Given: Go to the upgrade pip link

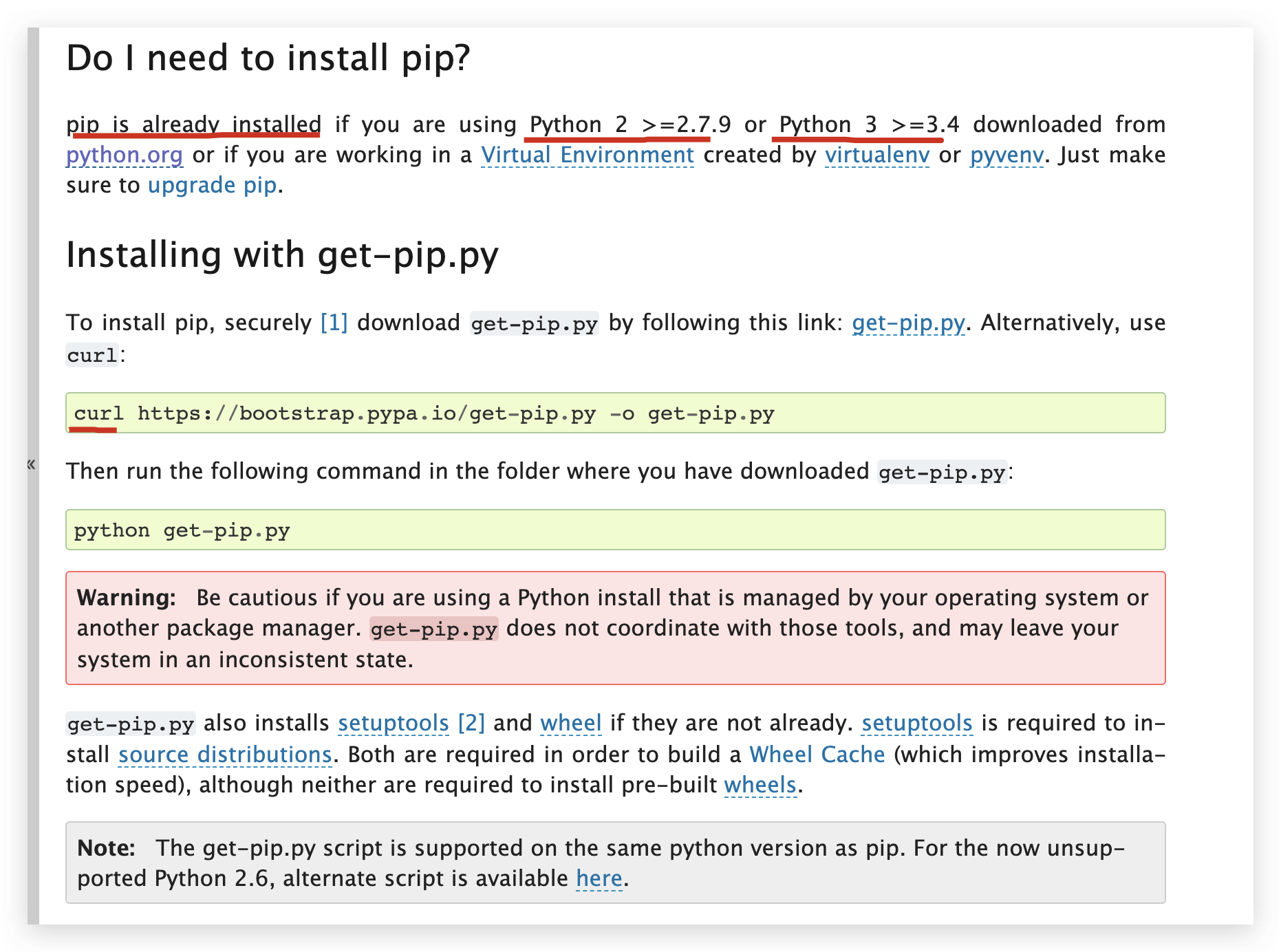Looking at the screenshot, I should 213,185.
